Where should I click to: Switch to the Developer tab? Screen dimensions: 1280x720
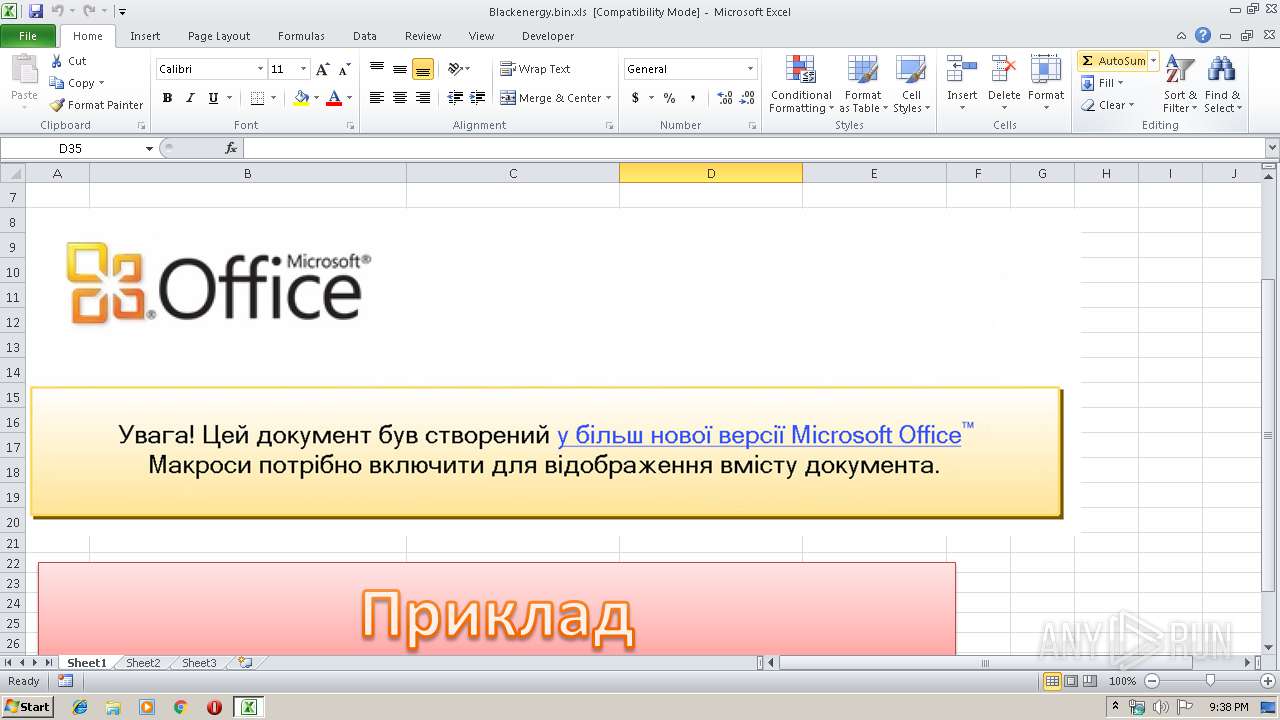548,36
